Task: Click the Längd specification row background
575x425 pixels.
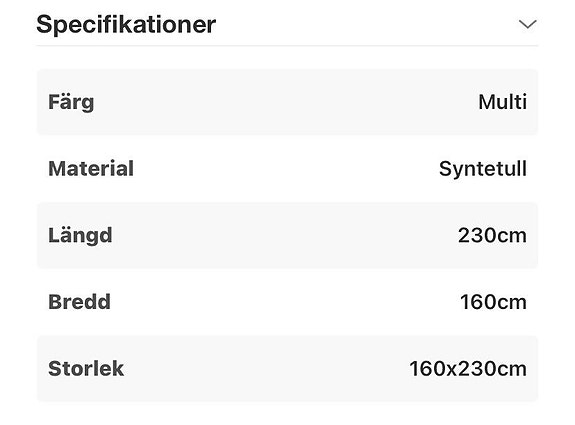Action: (x=288, y=235)
